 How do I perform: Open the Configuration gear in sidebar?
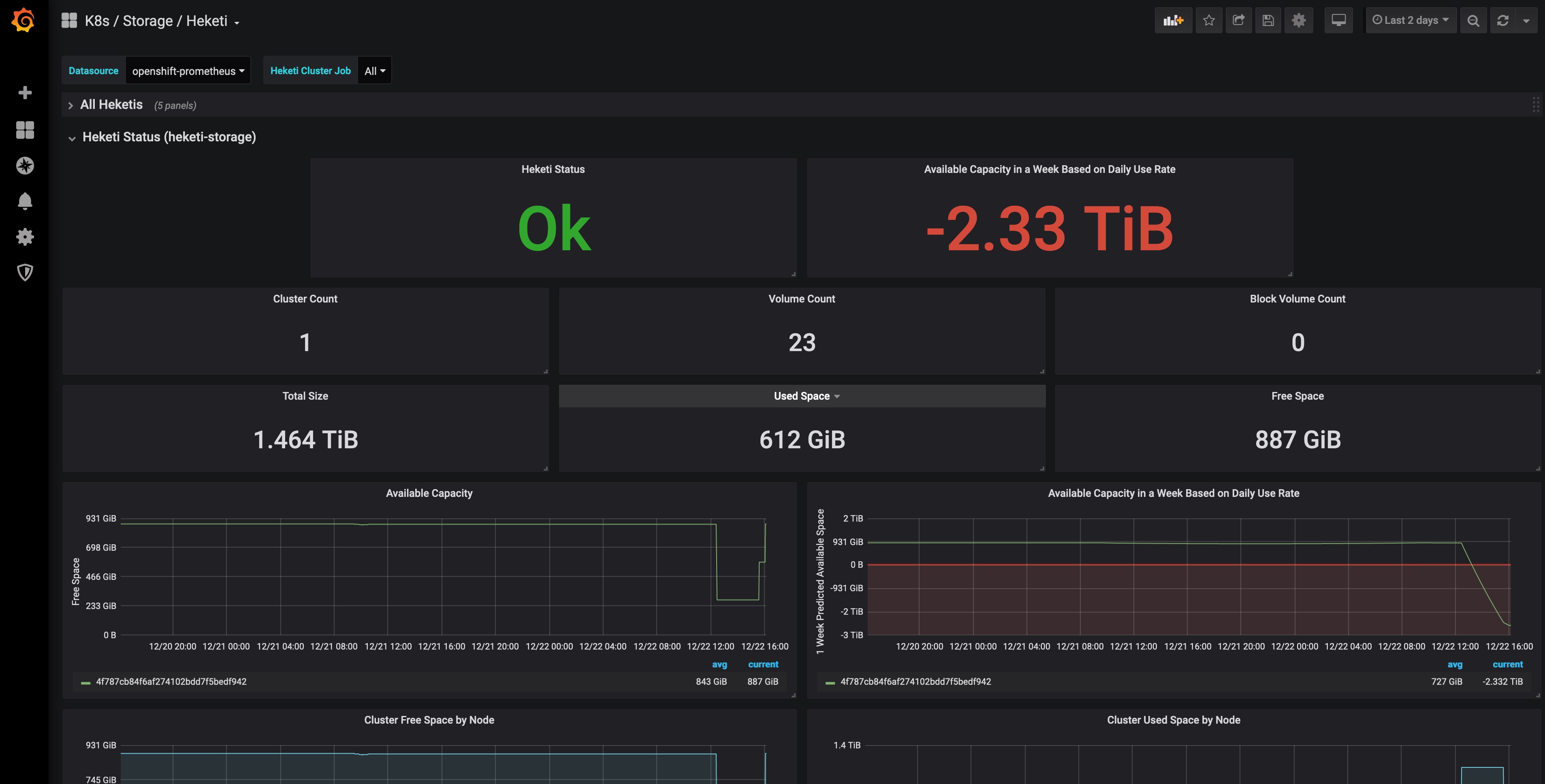[x=25, y=237]
